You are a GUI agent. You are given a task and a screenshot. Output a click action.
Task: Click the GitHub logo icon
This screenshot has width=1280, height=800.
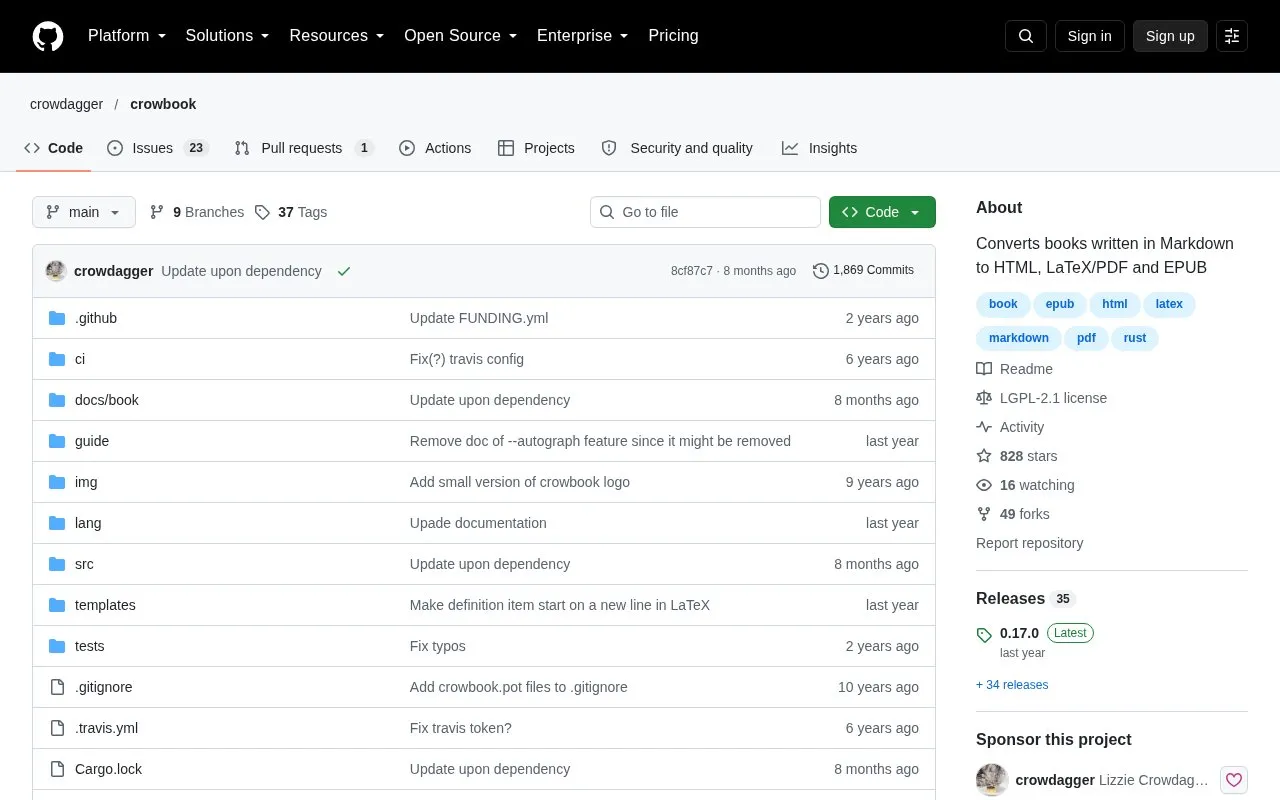click(48, 36)
